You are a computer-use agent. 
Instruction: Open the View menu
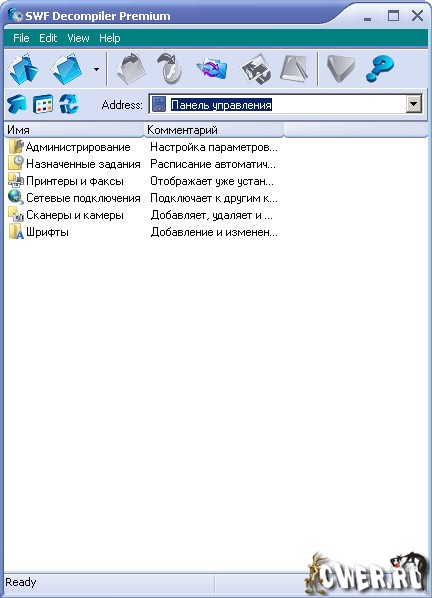click(x=78, y=38)
